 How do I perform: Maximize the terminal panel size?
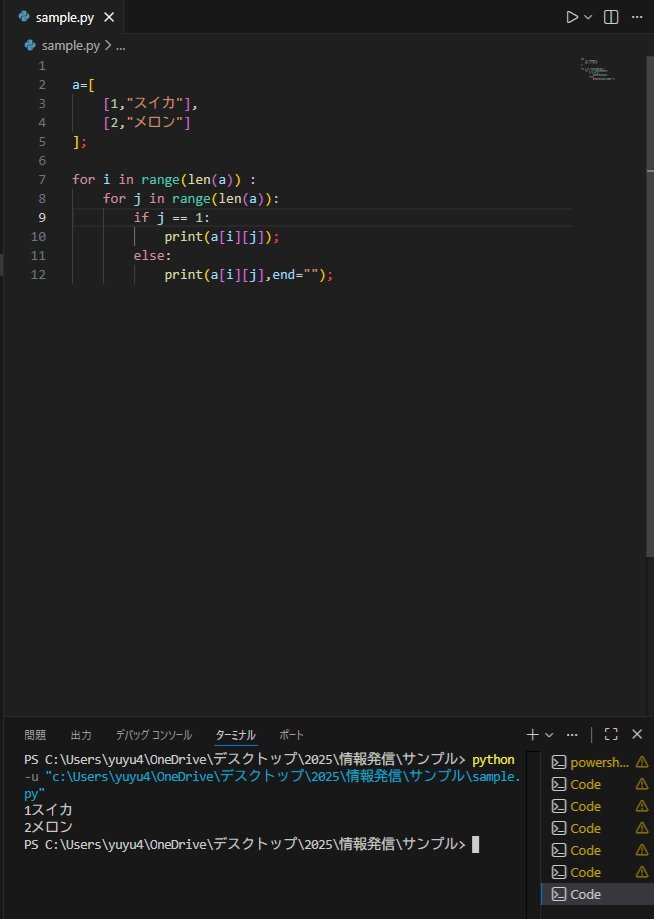pyautogui.click(x=611, y=734)
